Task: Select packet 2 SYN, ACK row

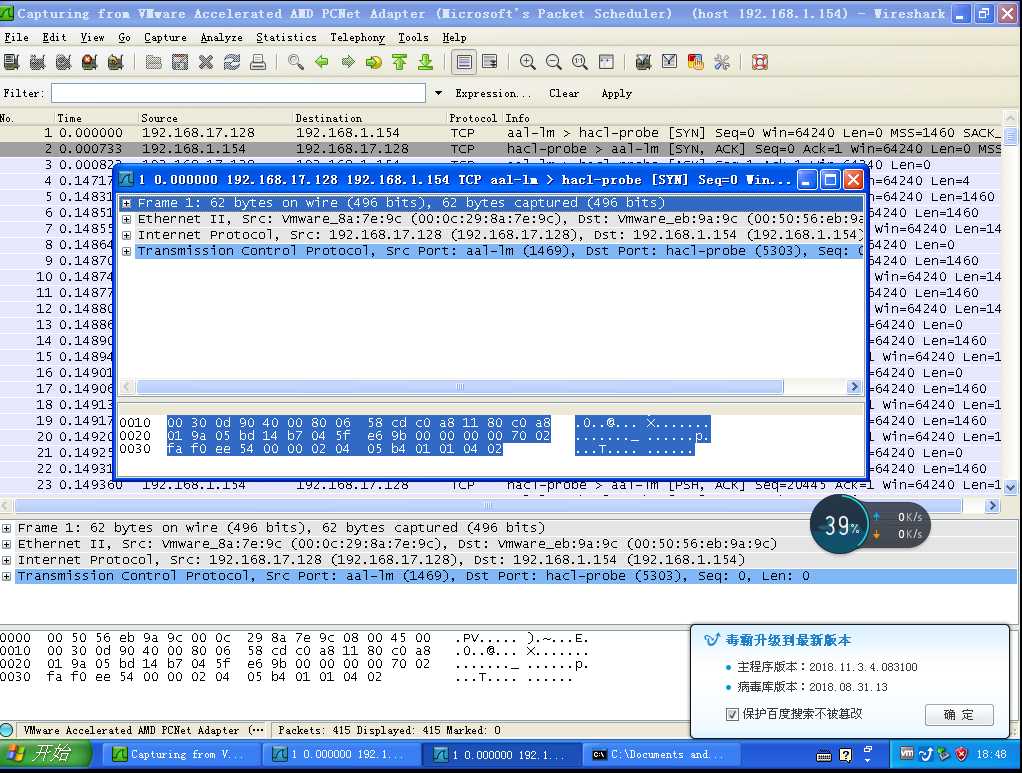Action: tap(501, 149)
